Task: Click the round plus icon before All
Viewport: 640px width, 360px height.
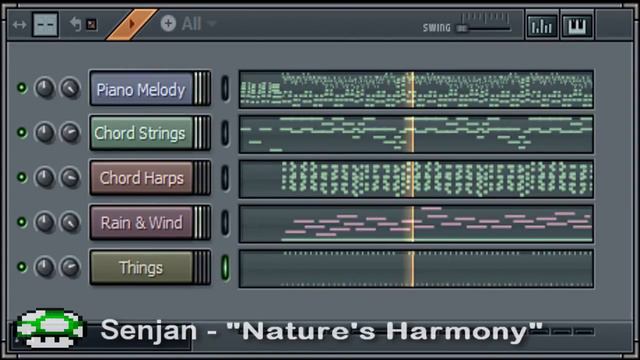Action: tap(168, 24)
